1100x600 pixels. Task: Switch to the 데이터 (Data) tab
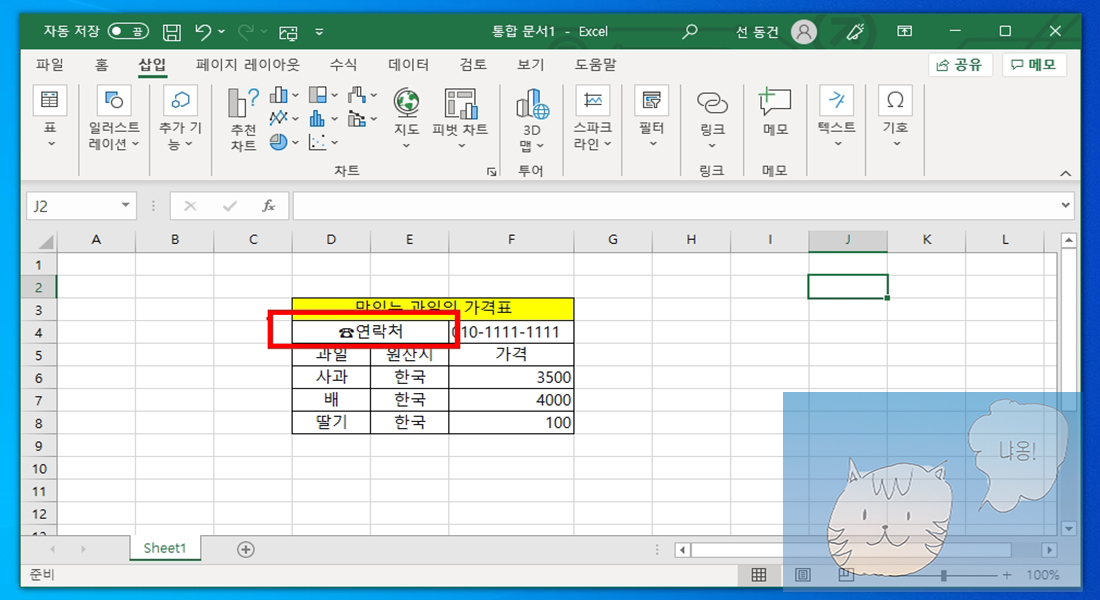pyautogui.click(x=408, y=65)
